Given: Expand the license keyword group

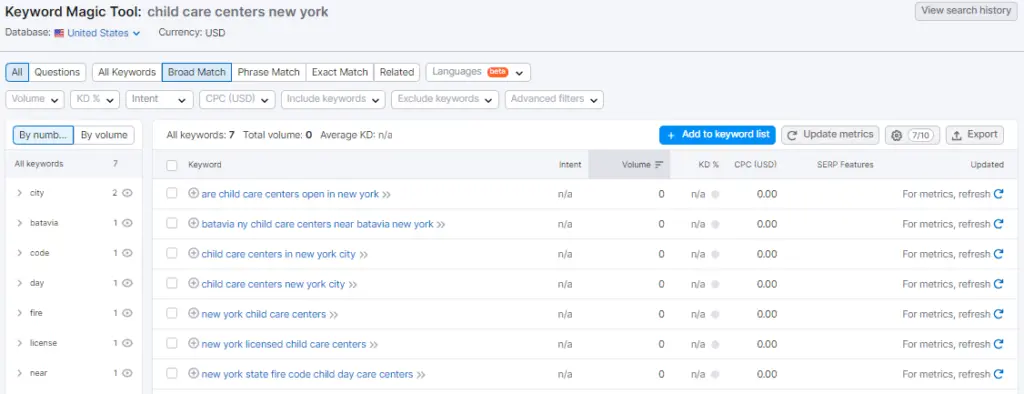Looking at the screenshot, I should tap(20, 344).
